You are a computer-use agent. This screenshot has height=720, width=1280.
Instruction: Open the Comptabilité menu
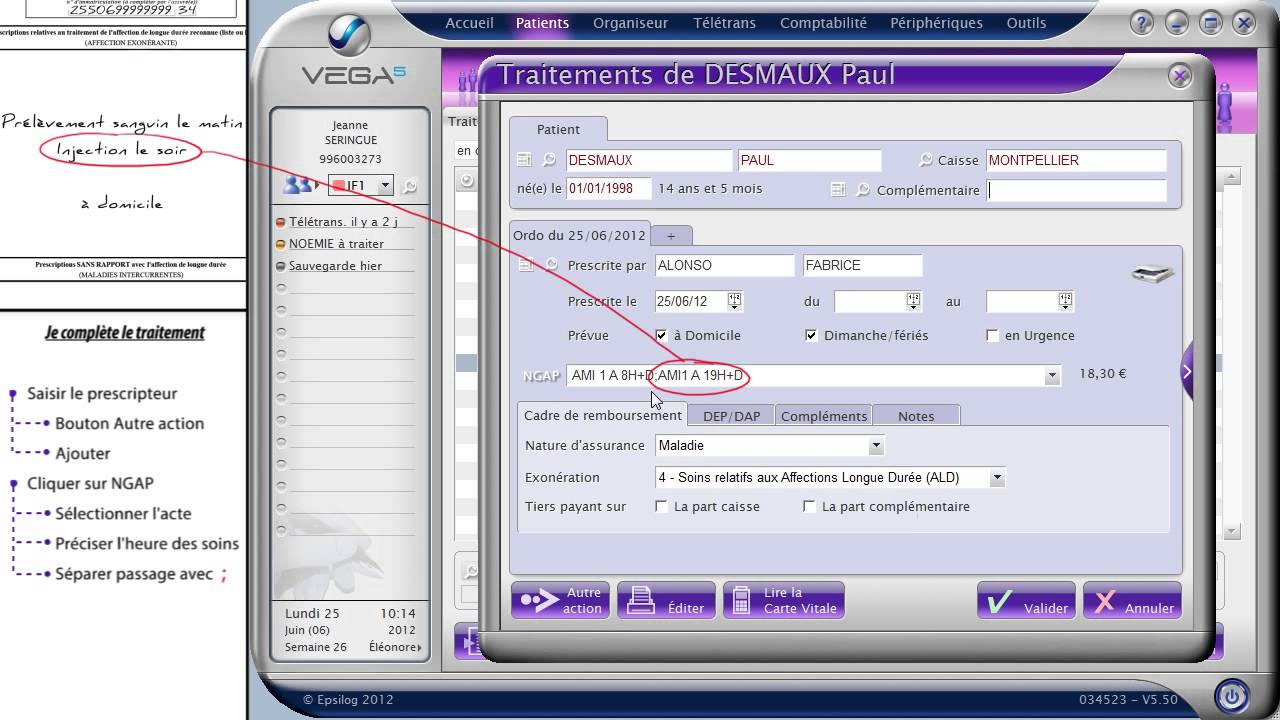pyautogui.click(x=823, y=23)
